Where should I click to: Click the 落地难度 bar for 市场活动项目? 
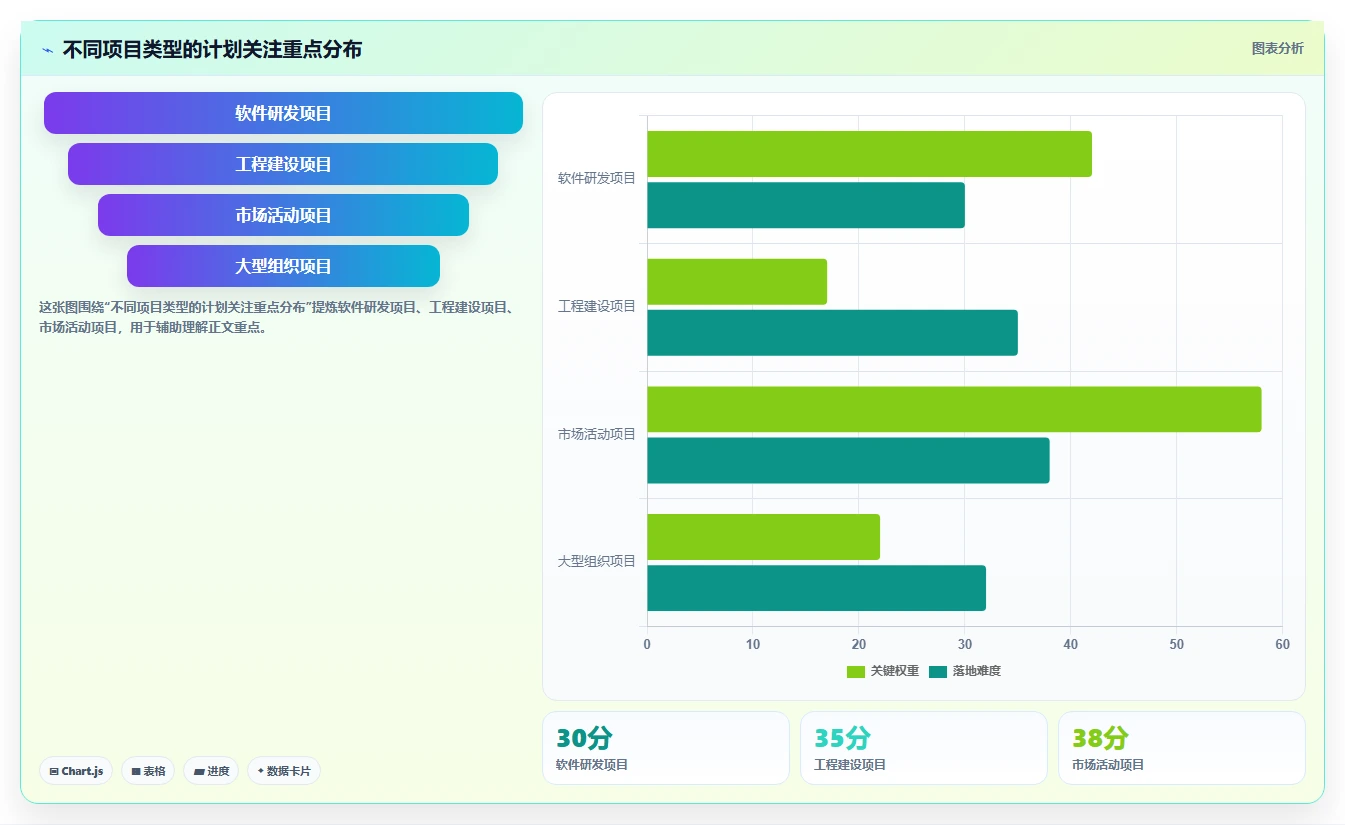pyautogui.click(x=848, y=460)
